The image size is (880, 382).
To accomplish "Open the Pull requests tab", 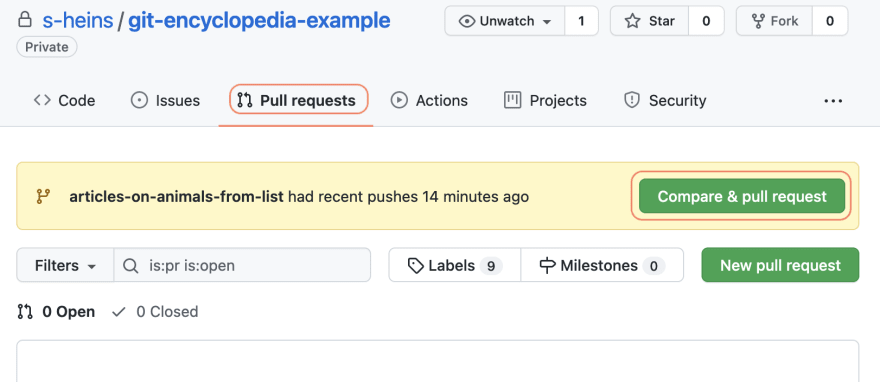I will coord(299,100).
